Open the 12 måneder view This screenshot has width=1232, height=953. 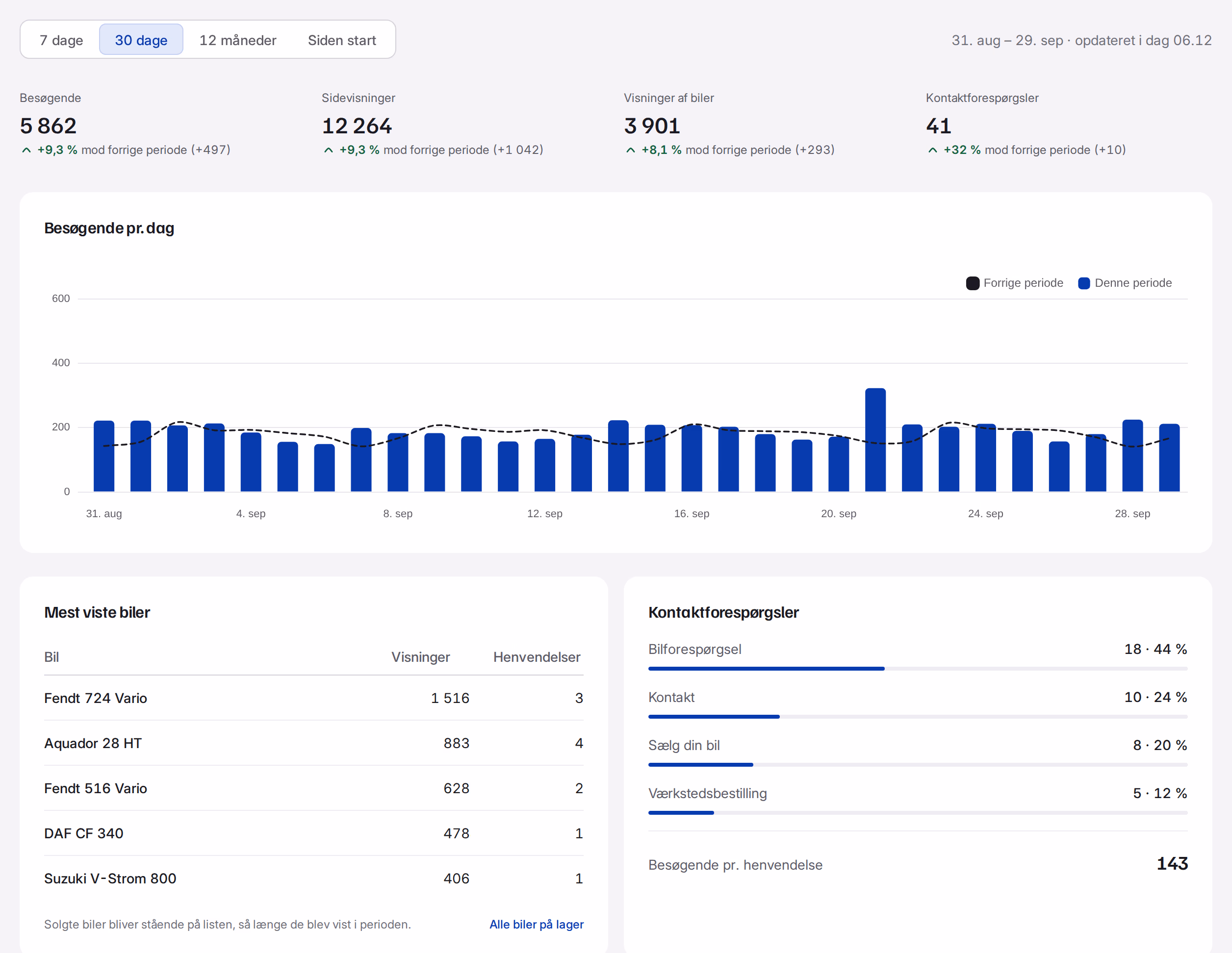point(237,40)
